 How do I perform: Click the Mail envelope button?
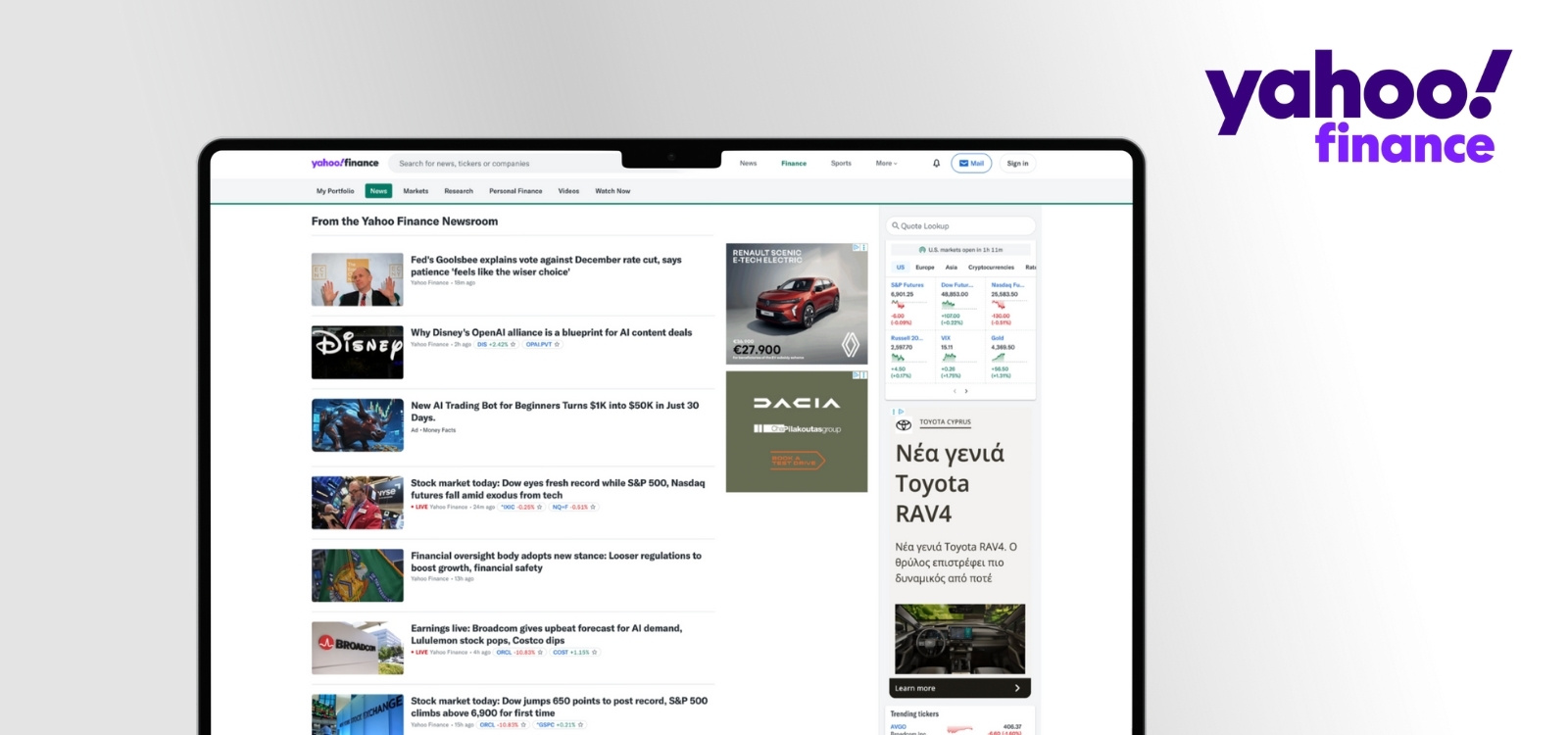click(971, 164)
